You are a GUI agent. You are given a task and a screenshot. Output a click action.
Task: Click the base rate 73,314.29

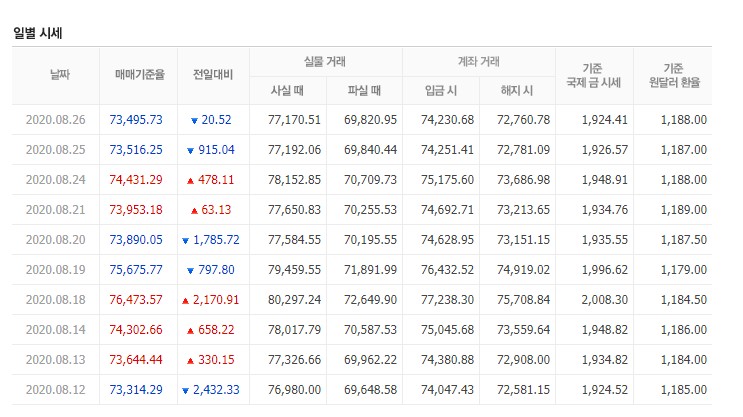pos(136,390)
